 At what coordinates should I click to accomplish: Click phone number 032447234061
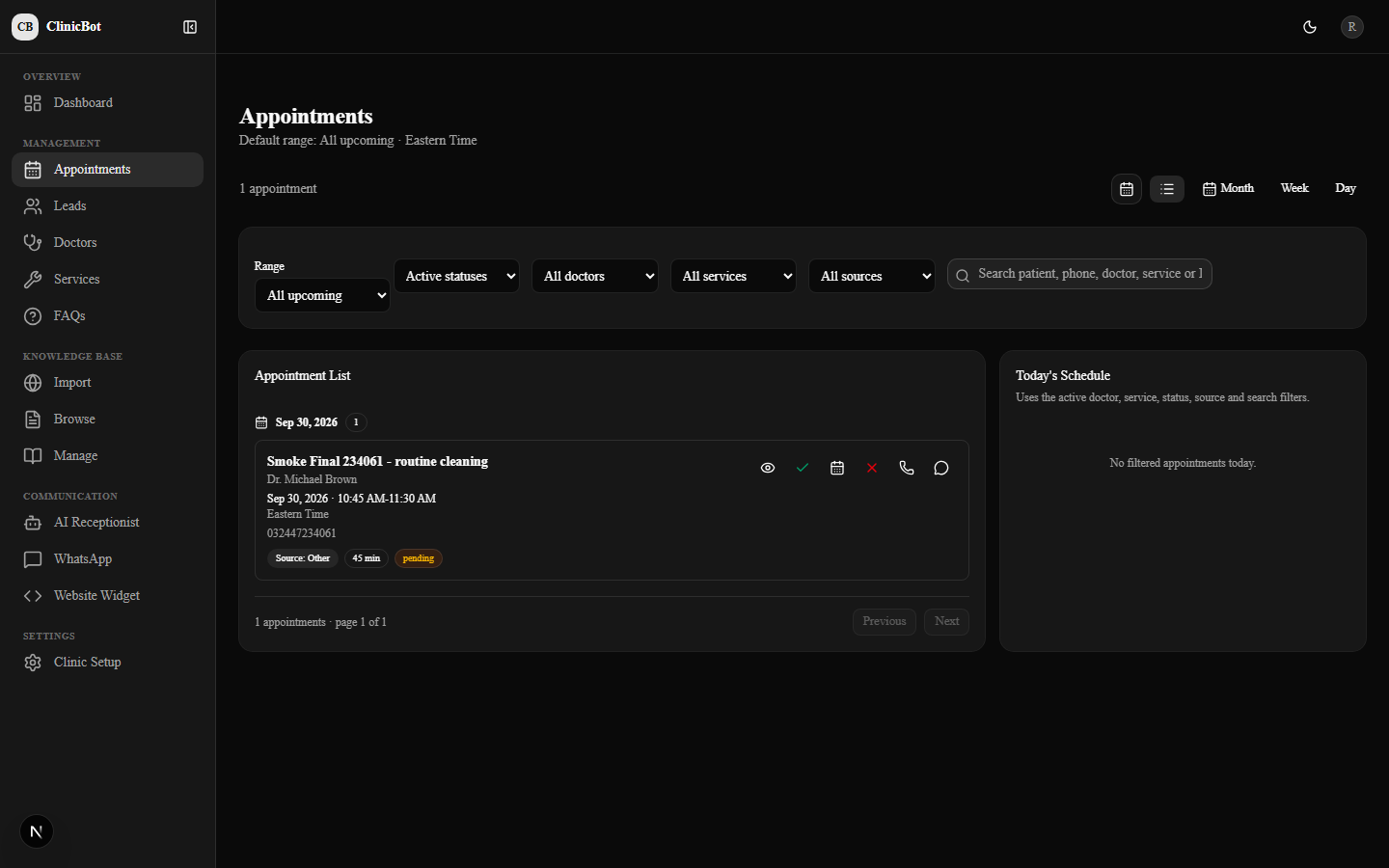pyautogui.click(x=302, y=533)
